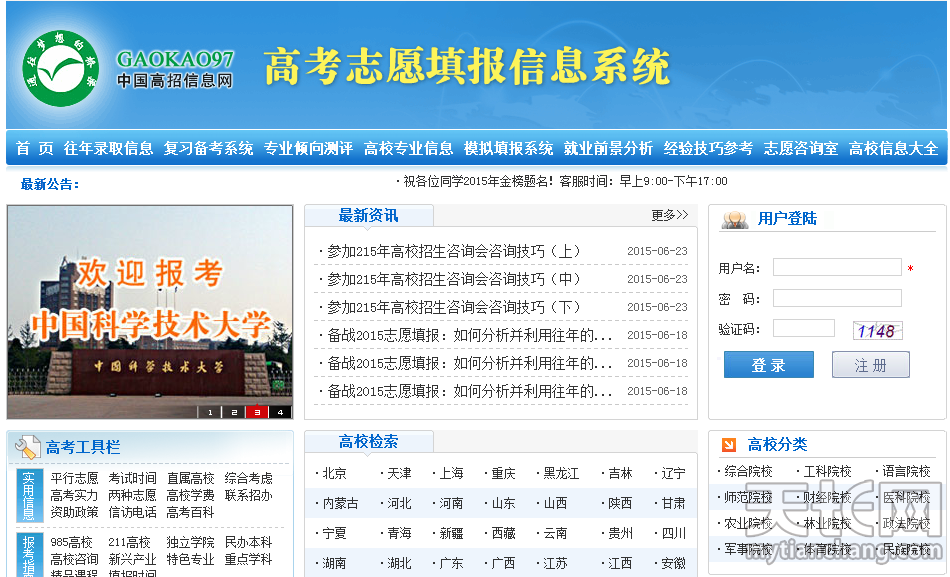Click the wrench icon beside 高考工具栏
The image size is (950, 577).
27,447
